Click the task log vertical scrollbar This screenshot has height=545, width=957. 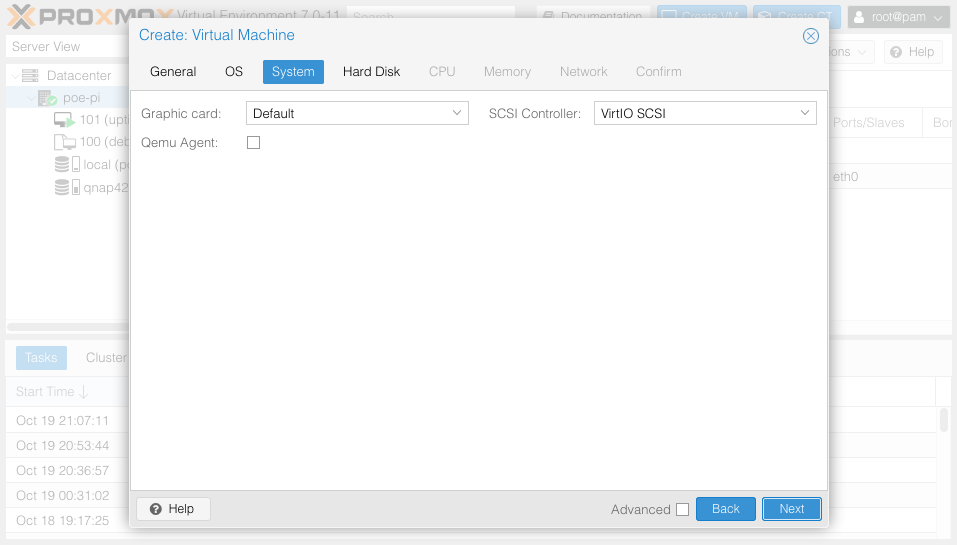pos(943,420)
